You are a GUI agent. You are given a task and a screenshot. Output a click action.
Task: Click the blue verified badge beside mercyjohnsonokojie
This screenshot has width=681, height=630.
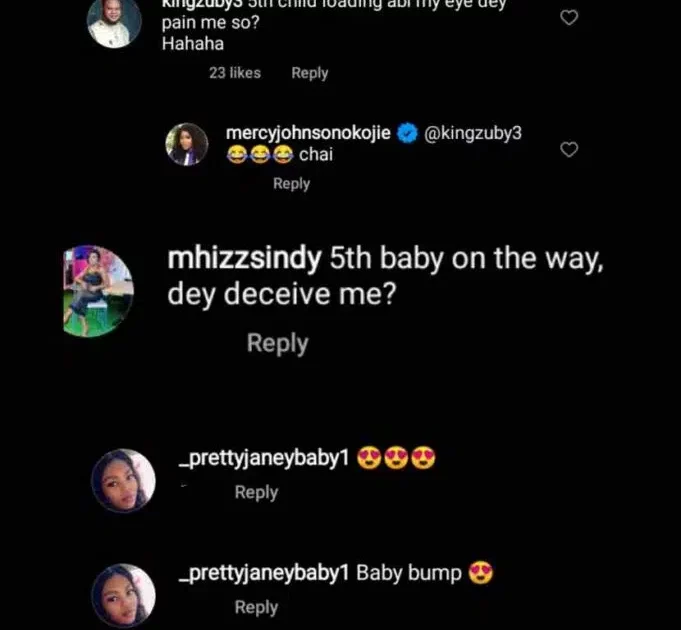click(408, 134)
